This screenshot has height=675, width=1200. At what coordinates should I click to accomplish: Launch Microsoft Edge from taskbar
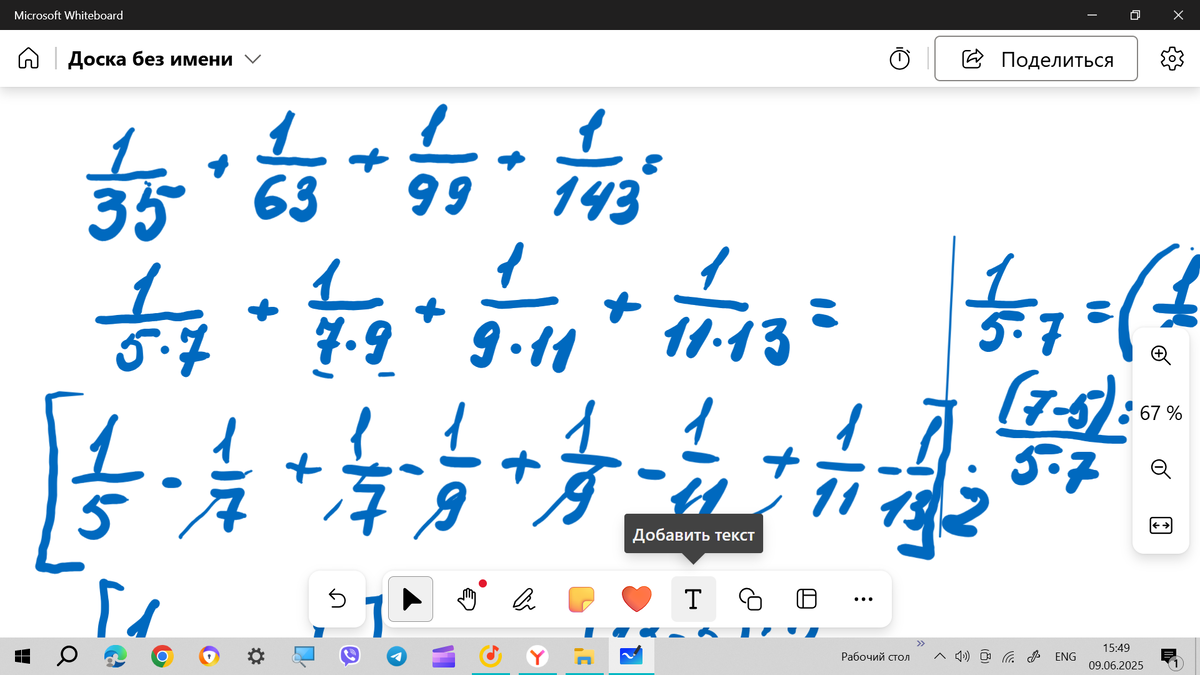tap(115, 656)
